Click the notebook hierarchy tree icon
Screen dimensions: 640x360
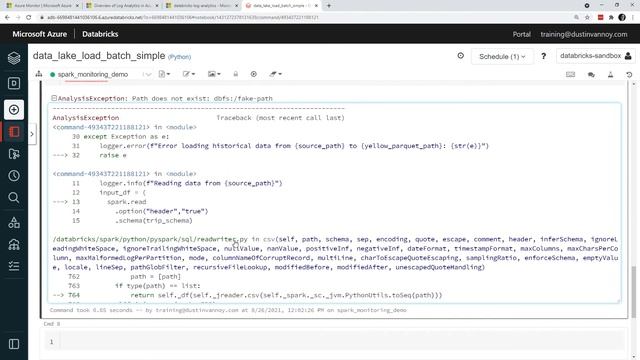point(39,74)
